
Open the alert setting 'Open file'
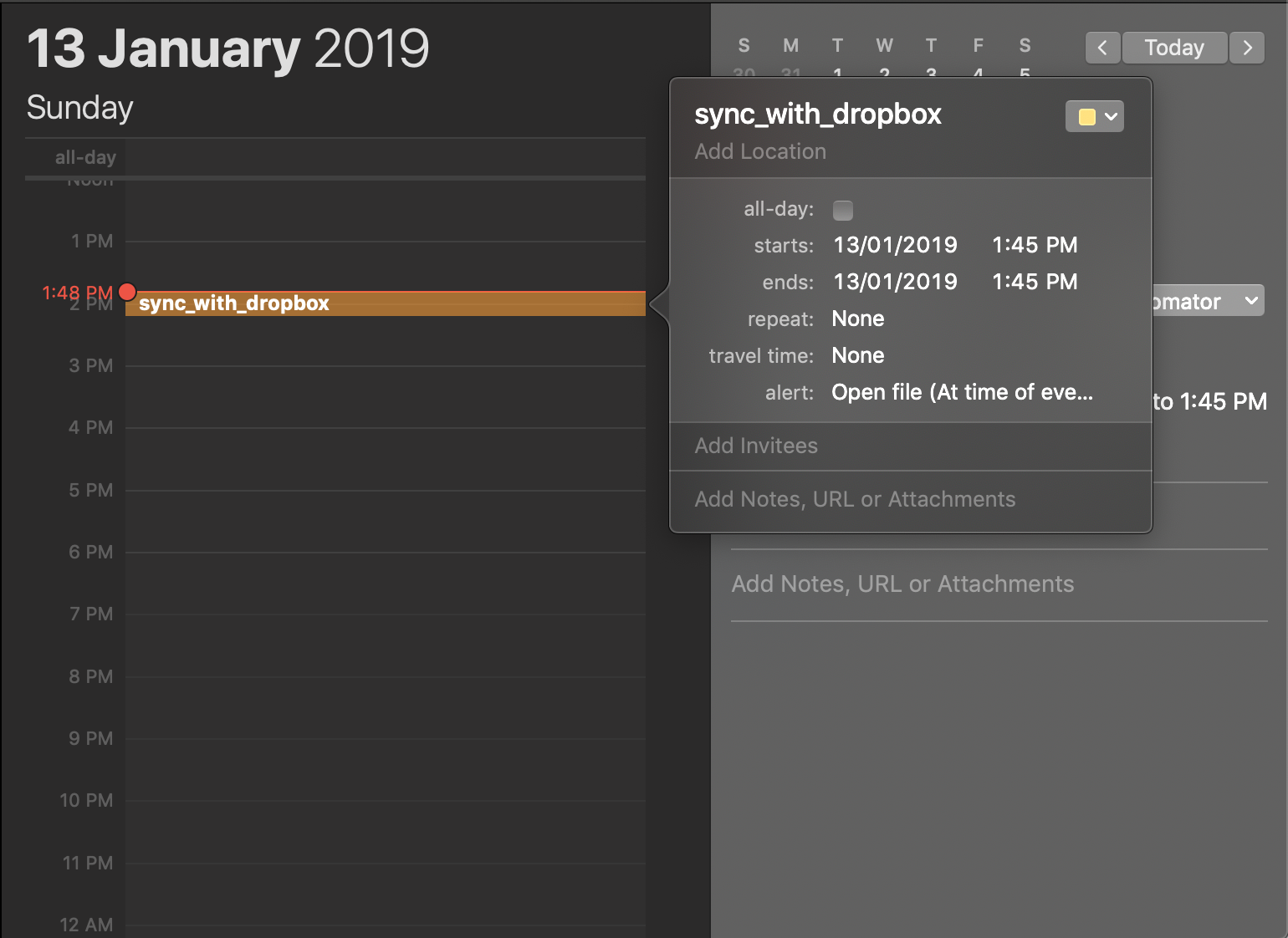click(962, 392)
